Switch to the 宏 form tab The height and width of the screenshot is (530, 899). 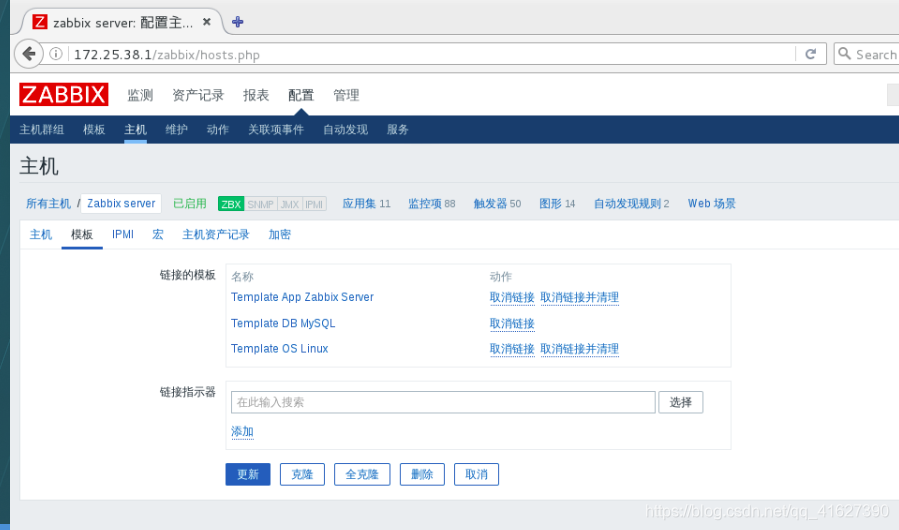tap(158, 235)
